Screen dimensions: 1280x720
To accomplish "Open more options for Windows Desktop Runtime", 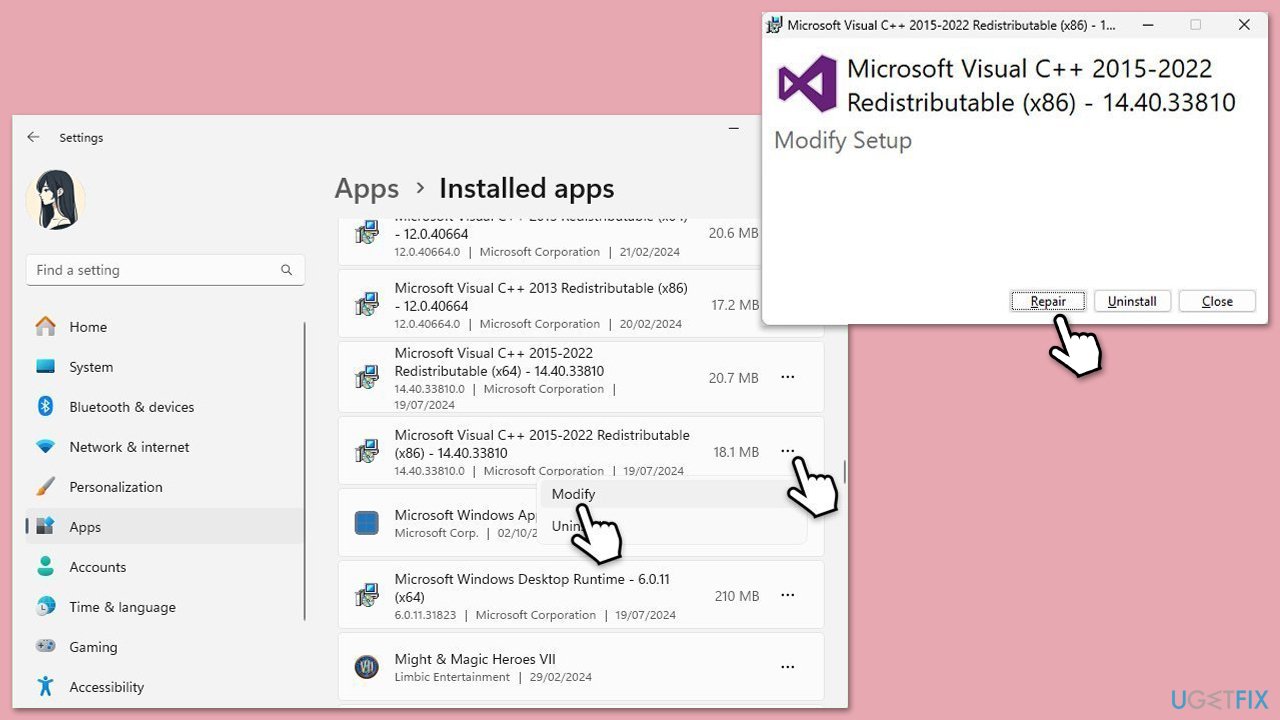I will click(787, 595).
